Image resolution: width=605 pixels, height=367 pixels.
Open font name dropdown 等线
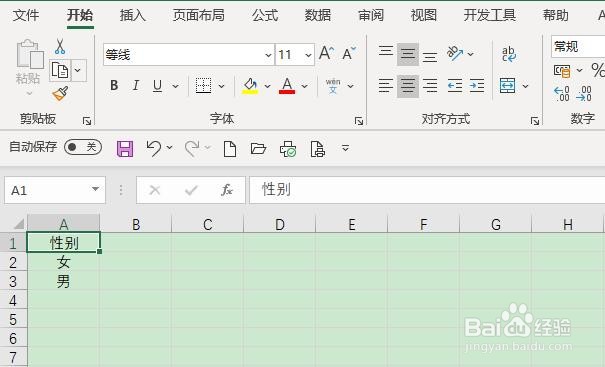[x=269, y=55]
